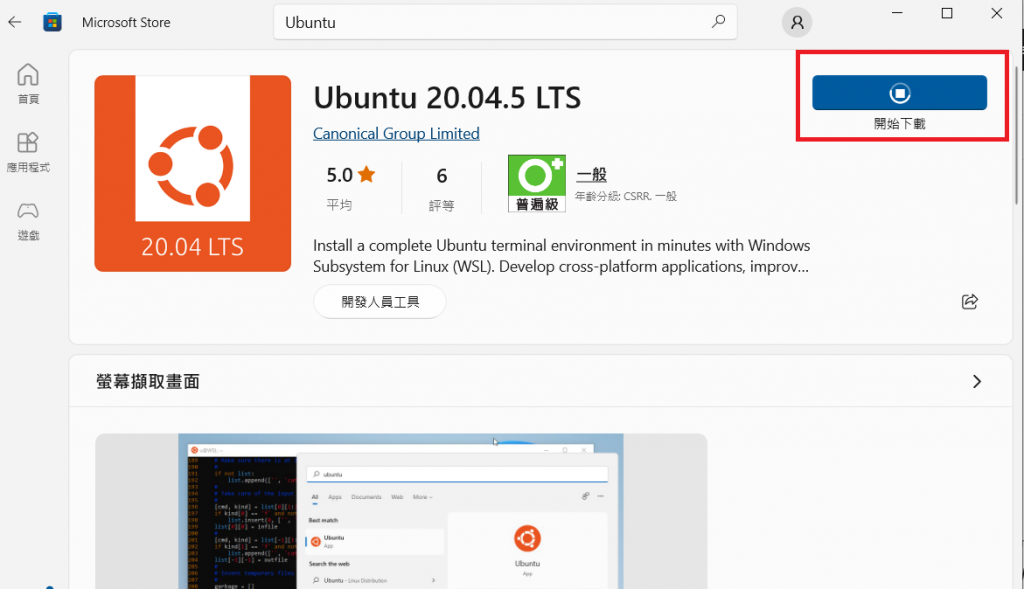Open the 應用程式 apps sidebar item
The image size is (1024, 589).
point(28,152)
